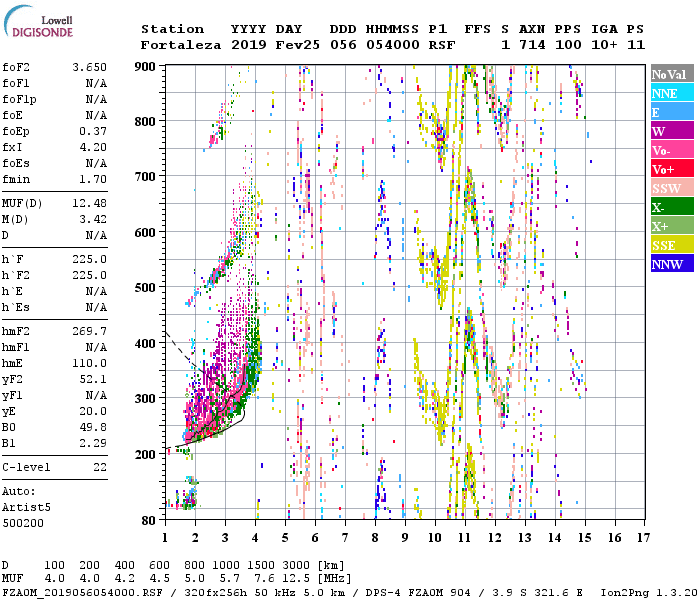Viewport: 700px width, 600px height.
Task: Click the foEp value 0.37
Action: (x=93, y=131)
